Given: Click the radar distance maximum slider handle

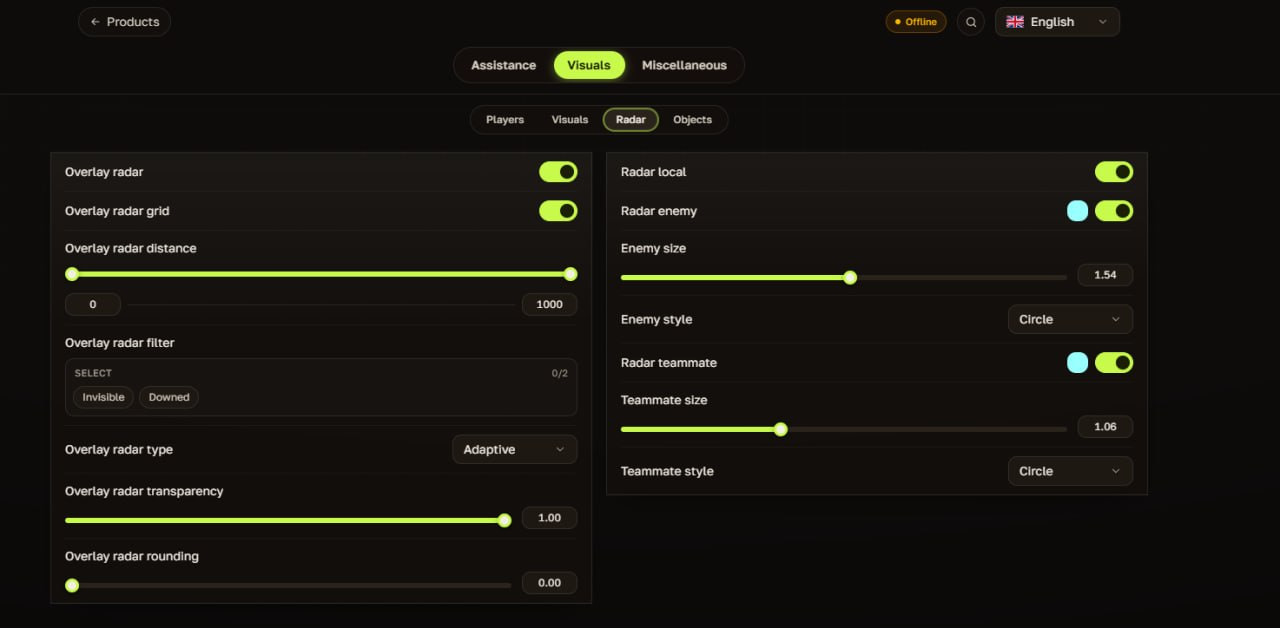Looking at the screenshot, I should (x=571, y=274).
